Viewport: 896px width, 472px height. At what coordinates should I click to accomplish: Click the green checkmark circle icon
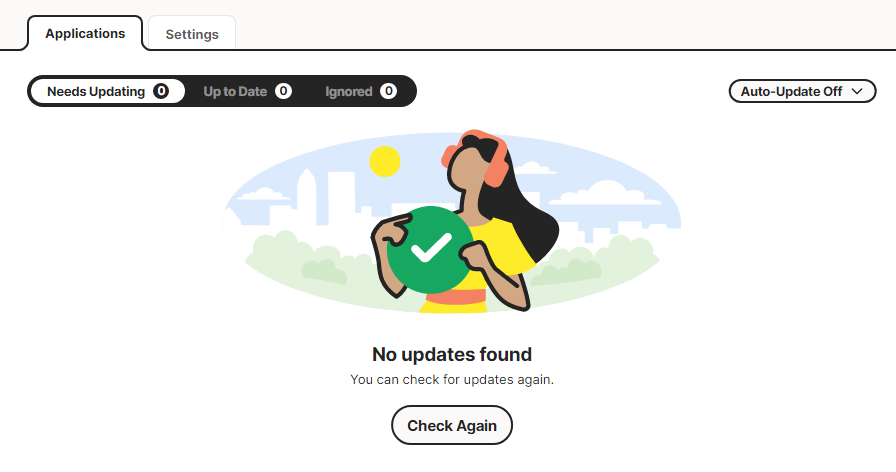pos(432,250)
